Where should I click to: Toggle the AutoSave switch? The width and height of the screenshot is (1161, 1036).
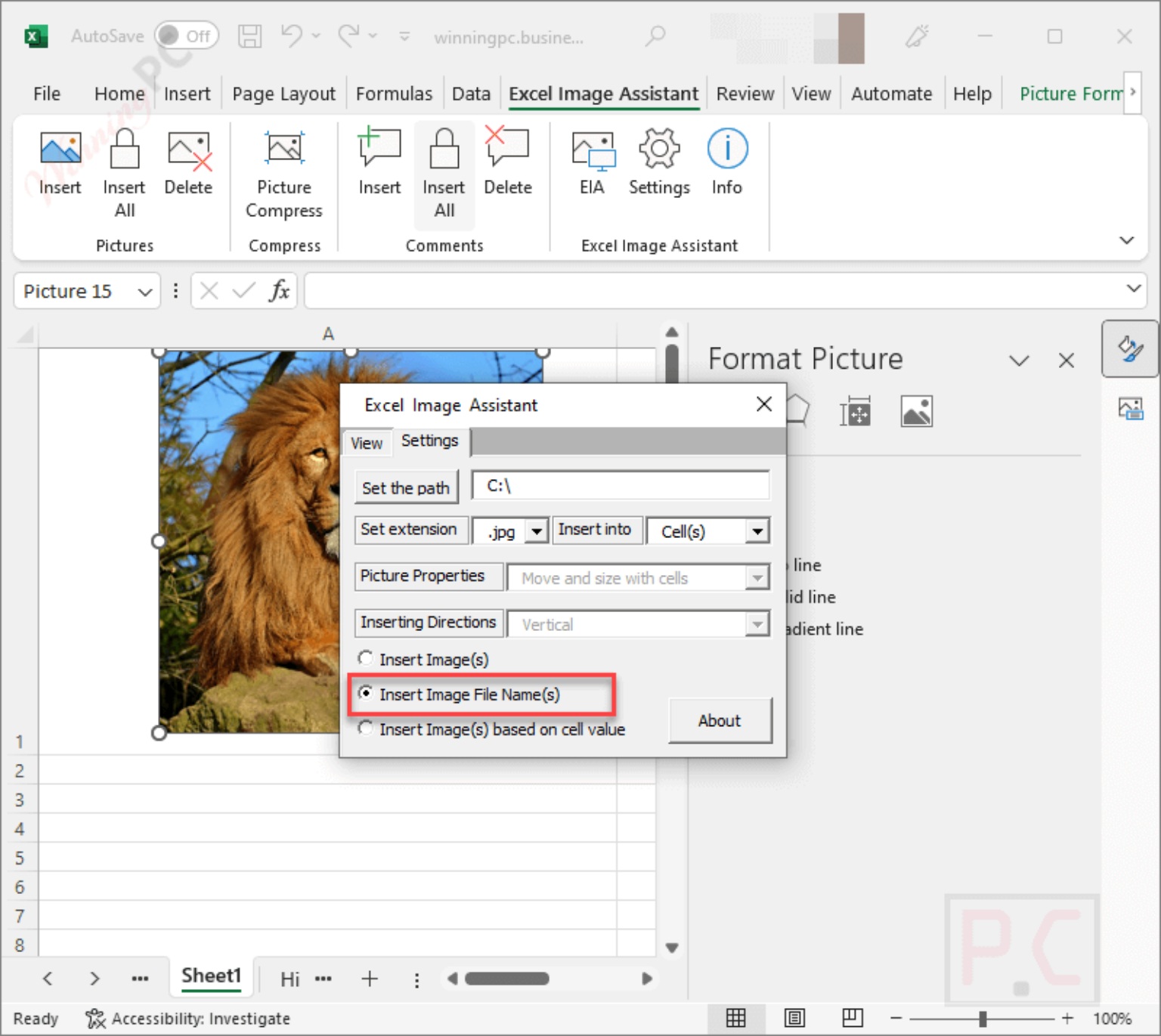point(187,36)
